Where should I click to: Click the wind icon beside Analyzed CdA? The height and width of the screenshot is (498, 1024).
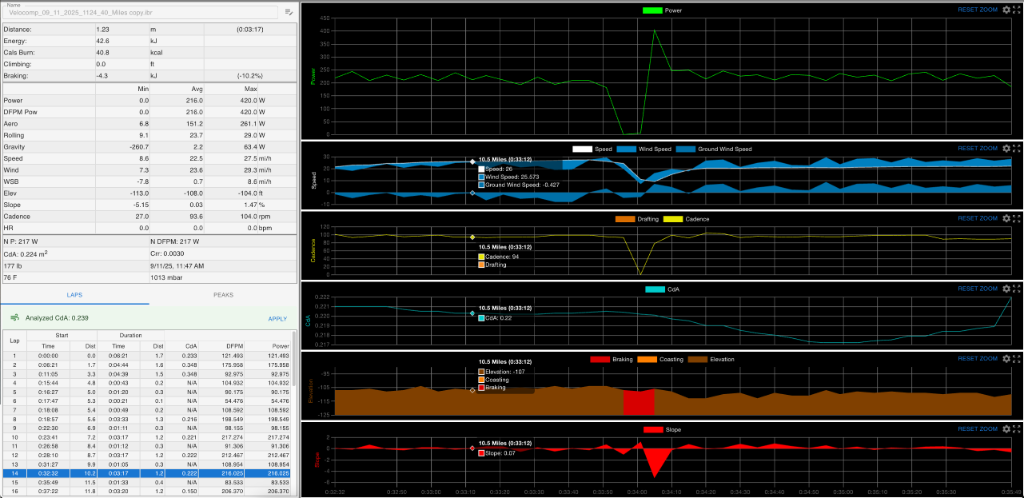(14, 318)
